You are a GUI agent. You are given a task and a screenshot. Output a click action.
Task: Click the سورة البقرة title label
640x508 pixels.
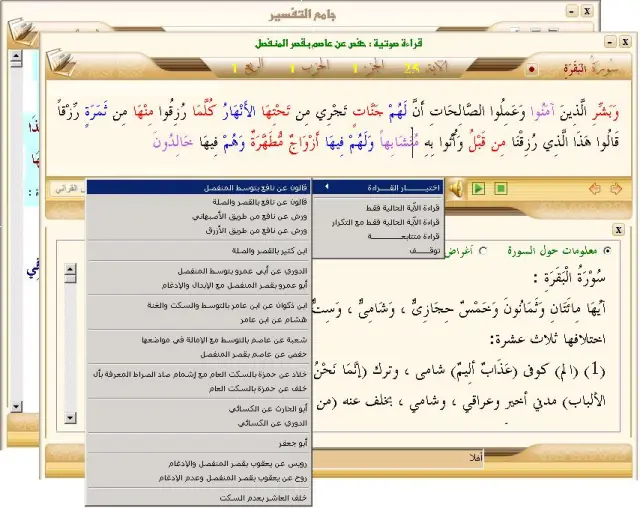pos(591,68)
